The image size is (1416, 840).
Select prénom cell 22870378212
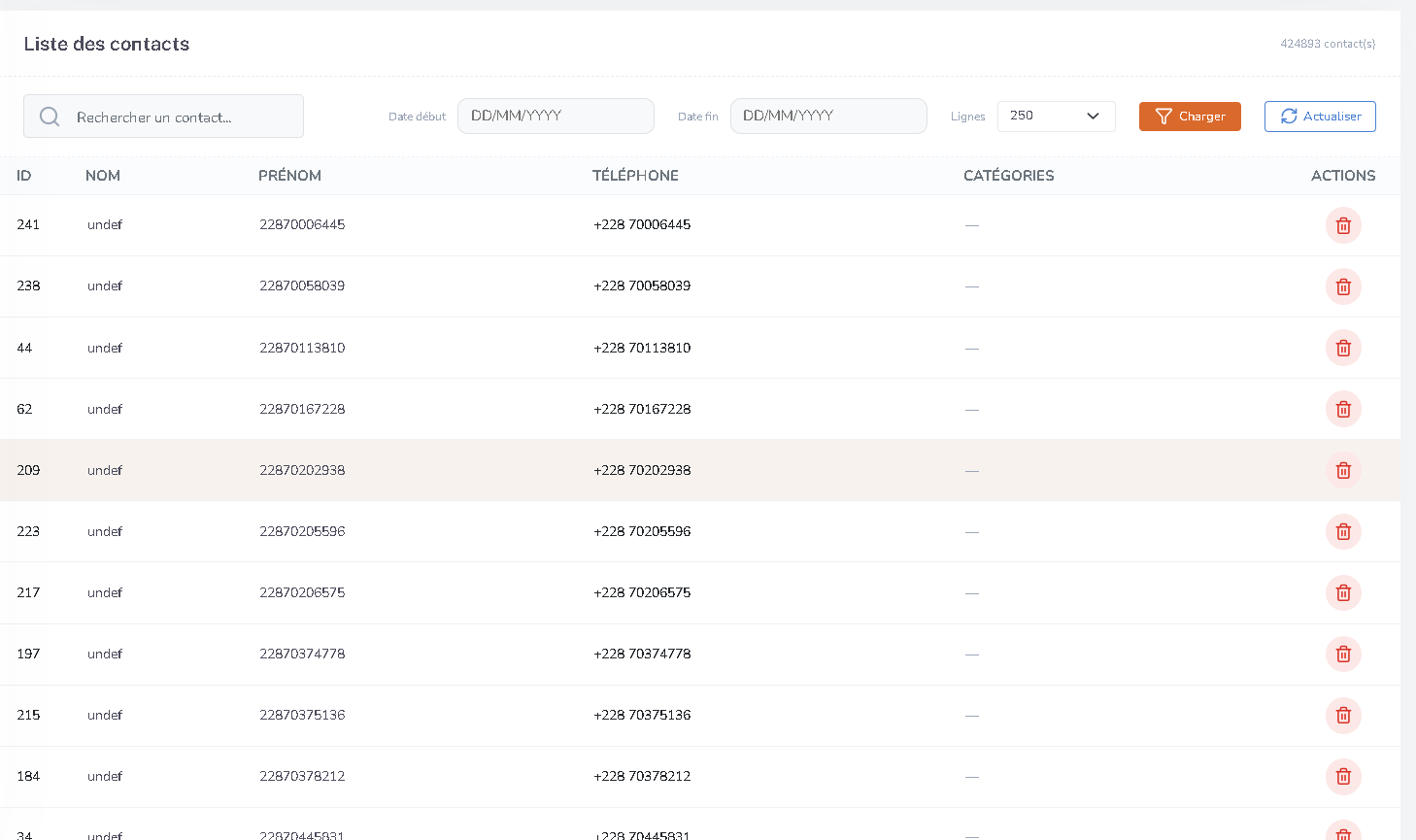point(302,776)
